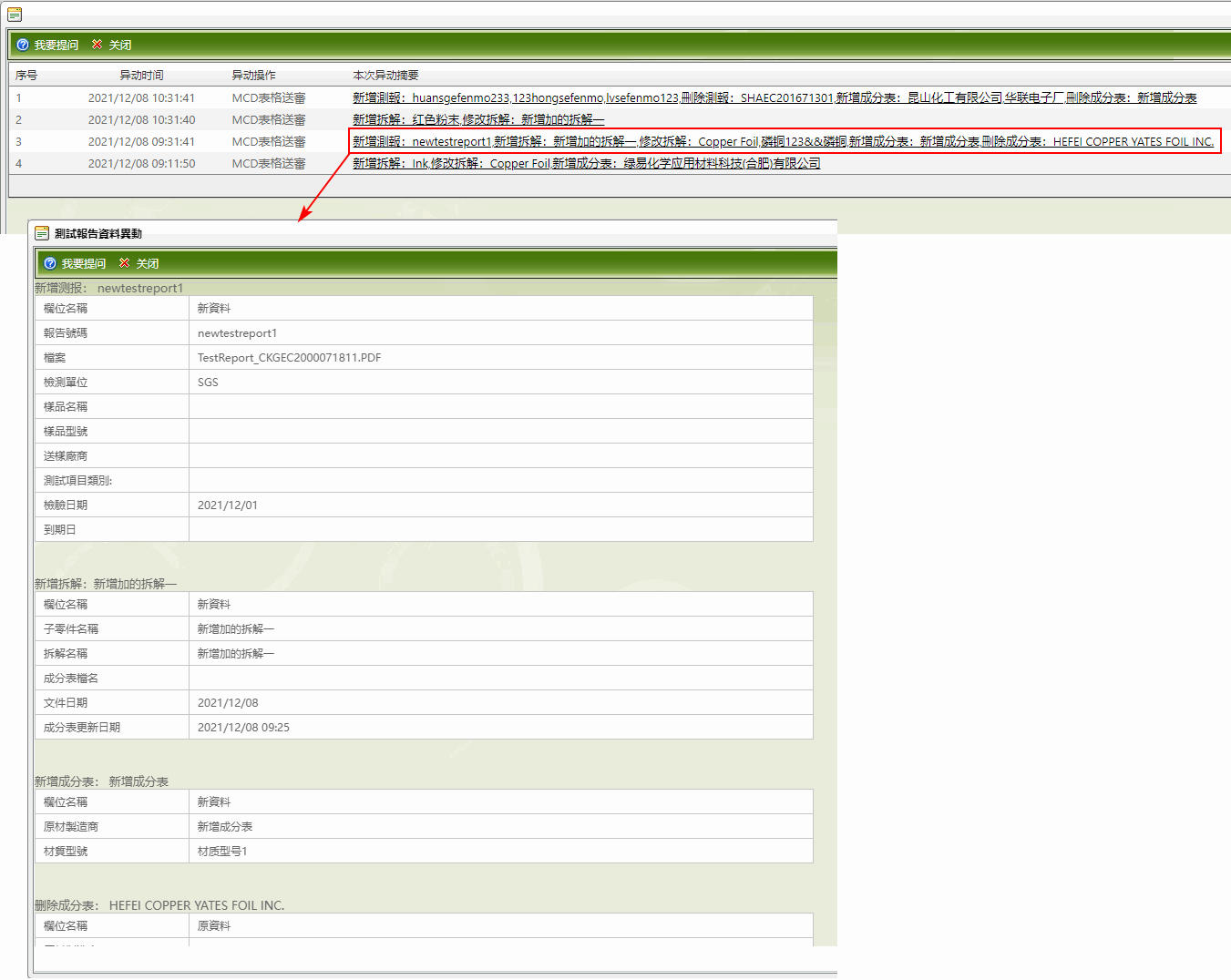This screenshot has height=980, width=1231.
Task: Click 我要提问 in the upper window toolbar
Action: [48, 45]
